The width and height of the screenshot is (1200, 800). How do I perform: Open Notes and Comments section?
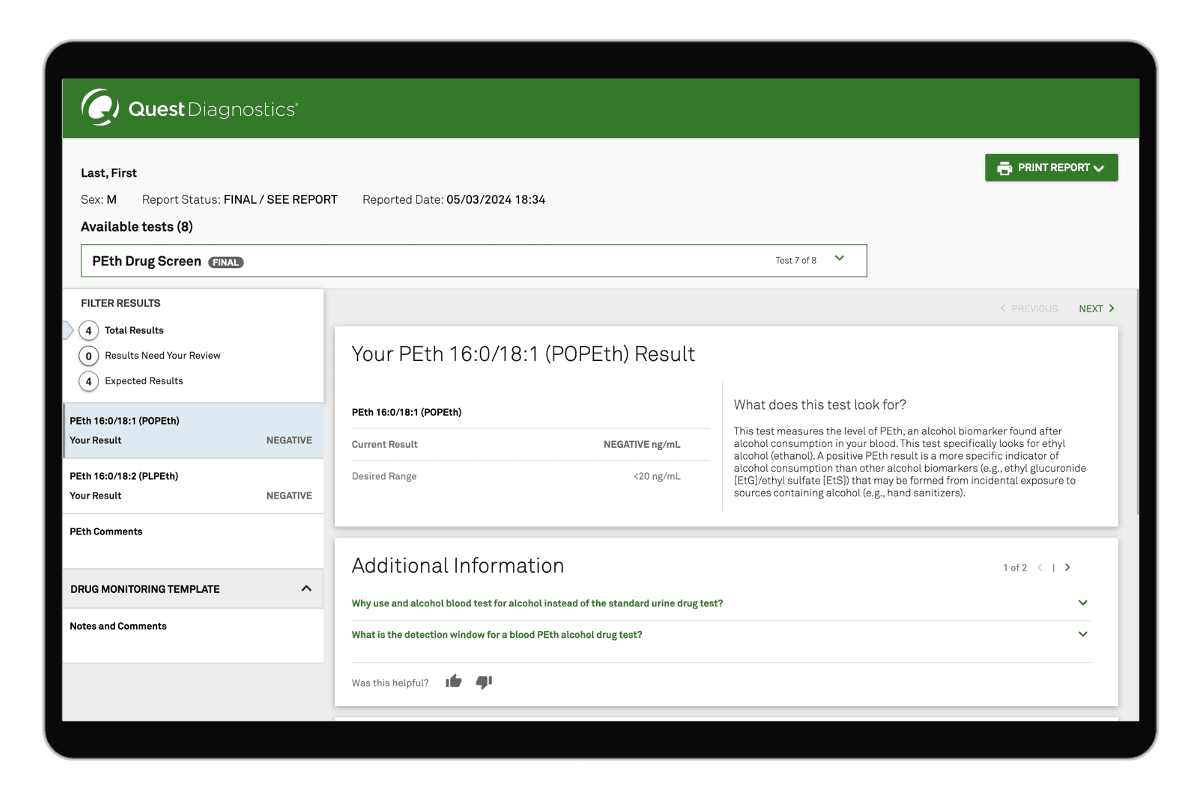click(118, 627)
